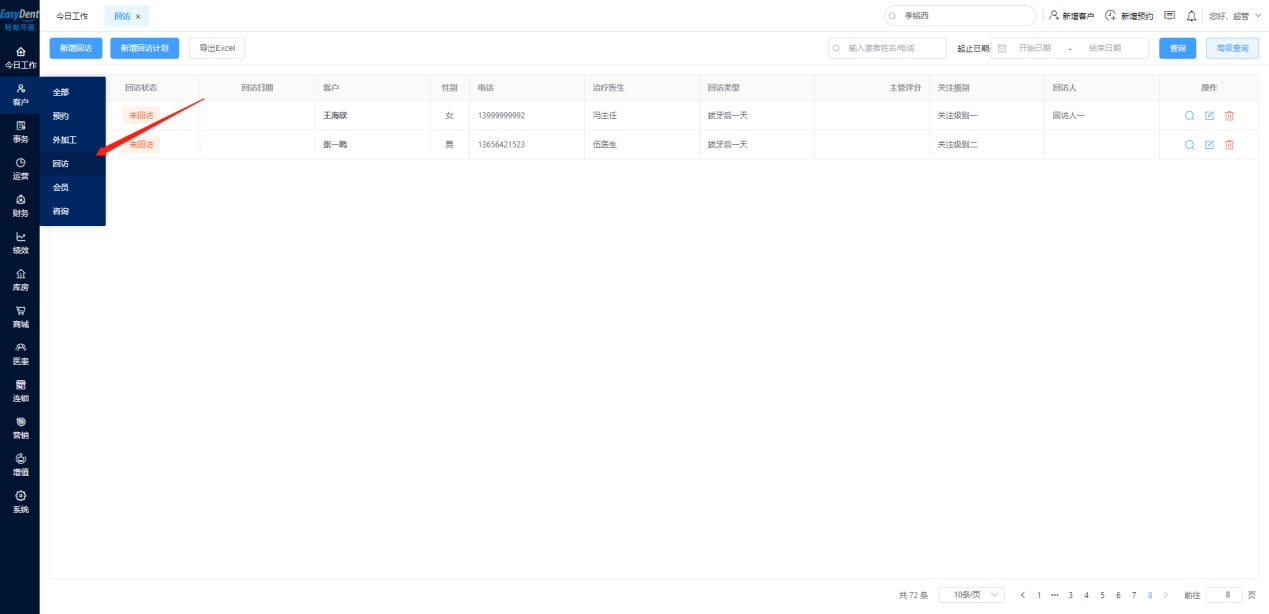The width and height of the screenshot is (1269, 614).
Task: Open 医患 sidebar section
Action: 20,354
